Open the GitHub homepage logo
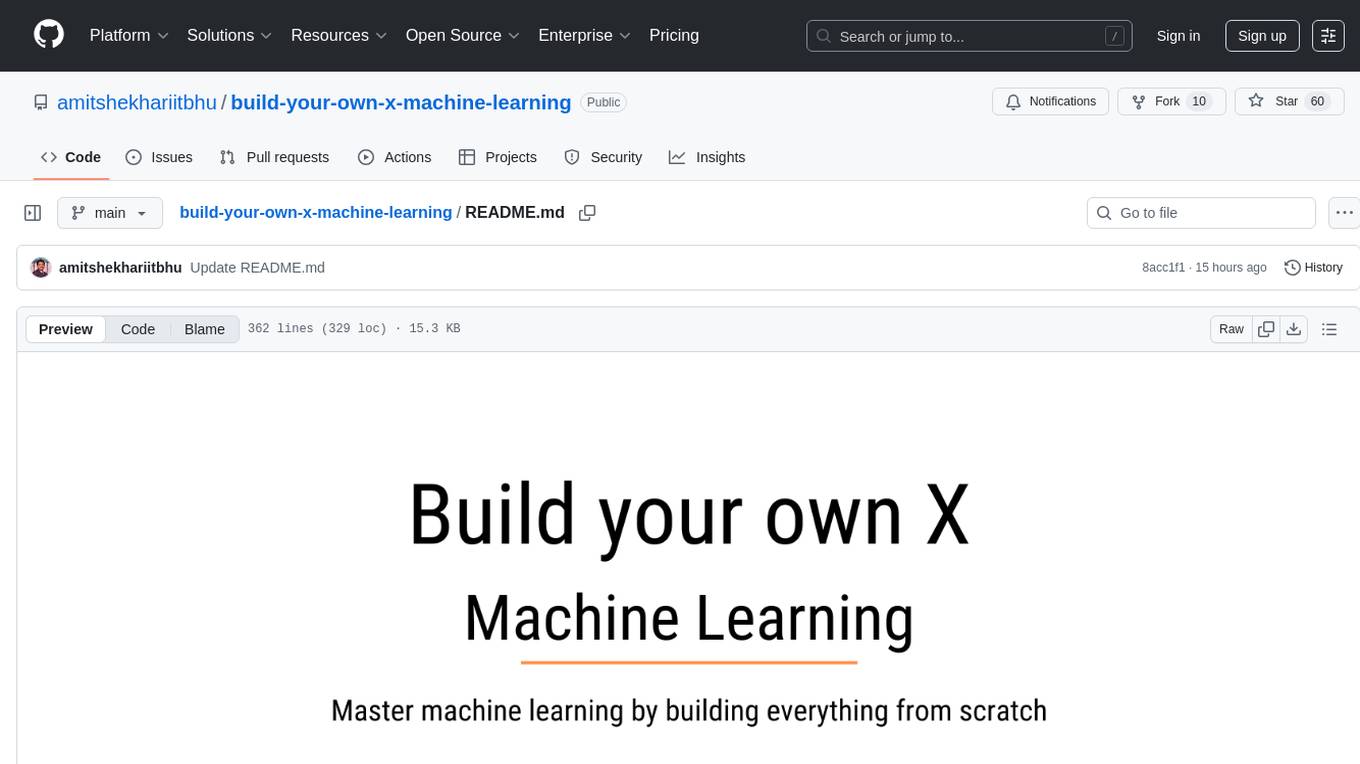Viewport: 1360px width, 764px height. 49,35
